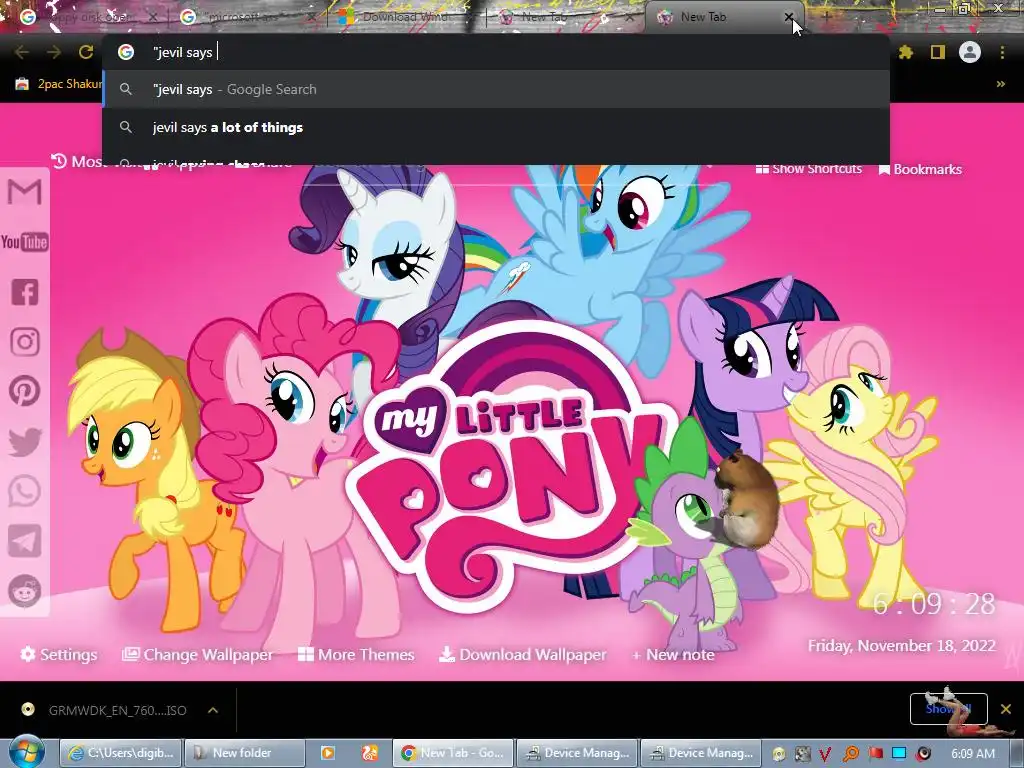
Task: Open the Chrome three-dot menu
Action: (1002, 52)
